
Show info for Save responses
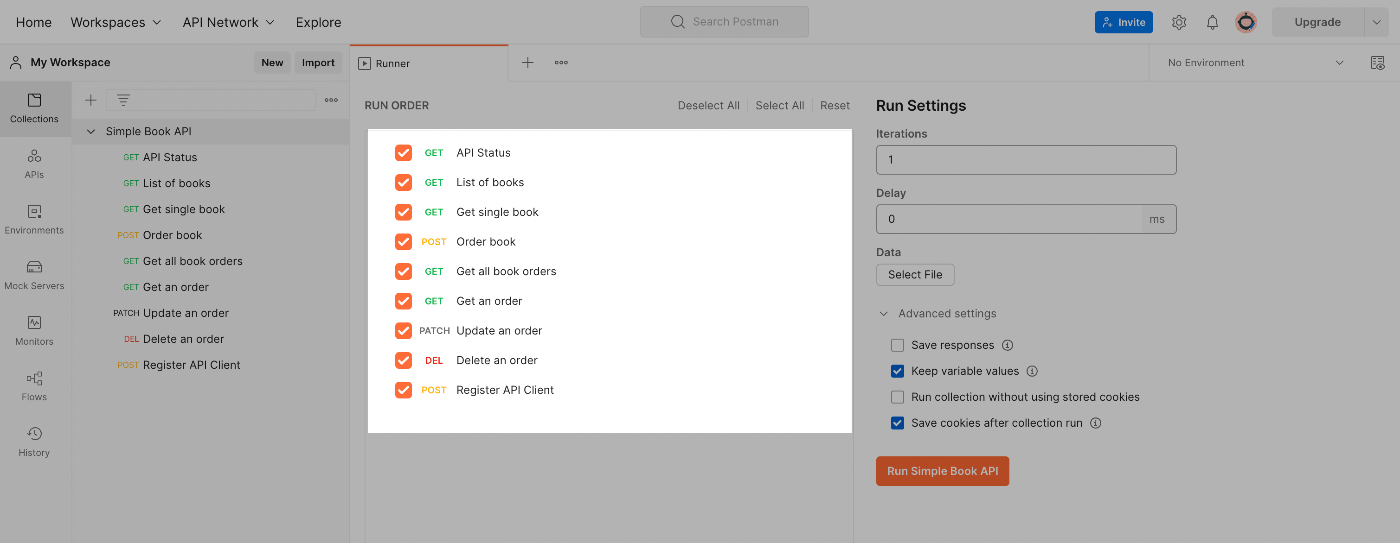pyautogui.click(x=1007, y=345)
